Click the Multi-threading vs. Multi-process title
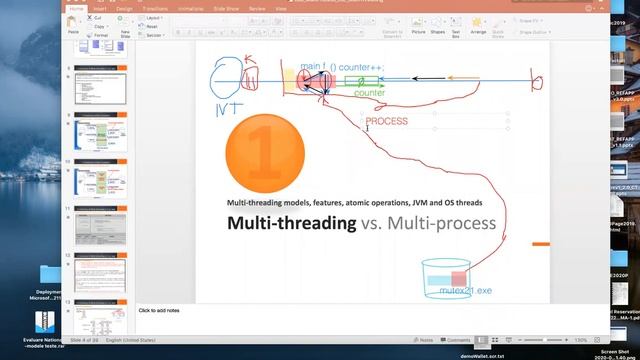The image size is (640, 360). coord(362,223)
